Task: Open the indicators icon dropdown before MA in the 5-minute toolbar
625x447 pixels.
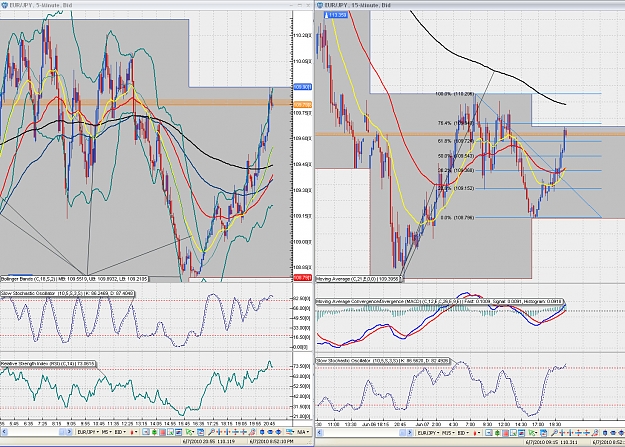Action: [x=291, y=432]
